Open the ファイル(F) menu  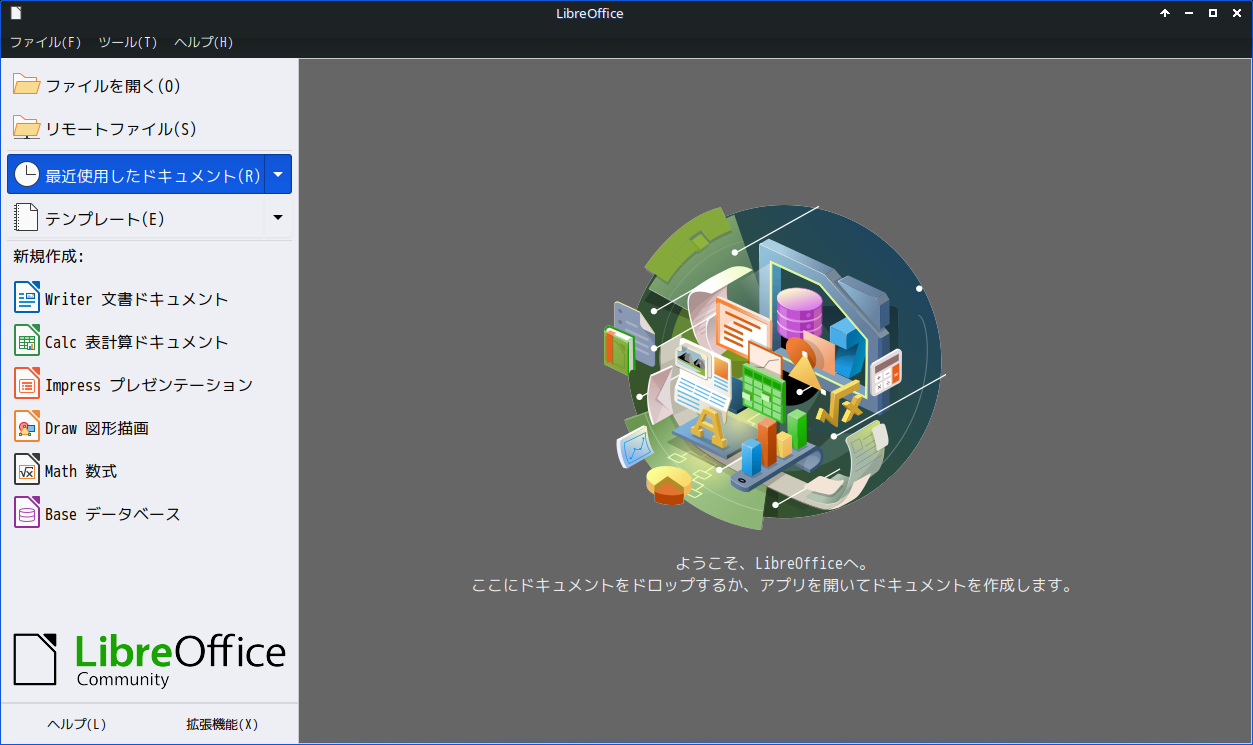(x=45, y=42)
